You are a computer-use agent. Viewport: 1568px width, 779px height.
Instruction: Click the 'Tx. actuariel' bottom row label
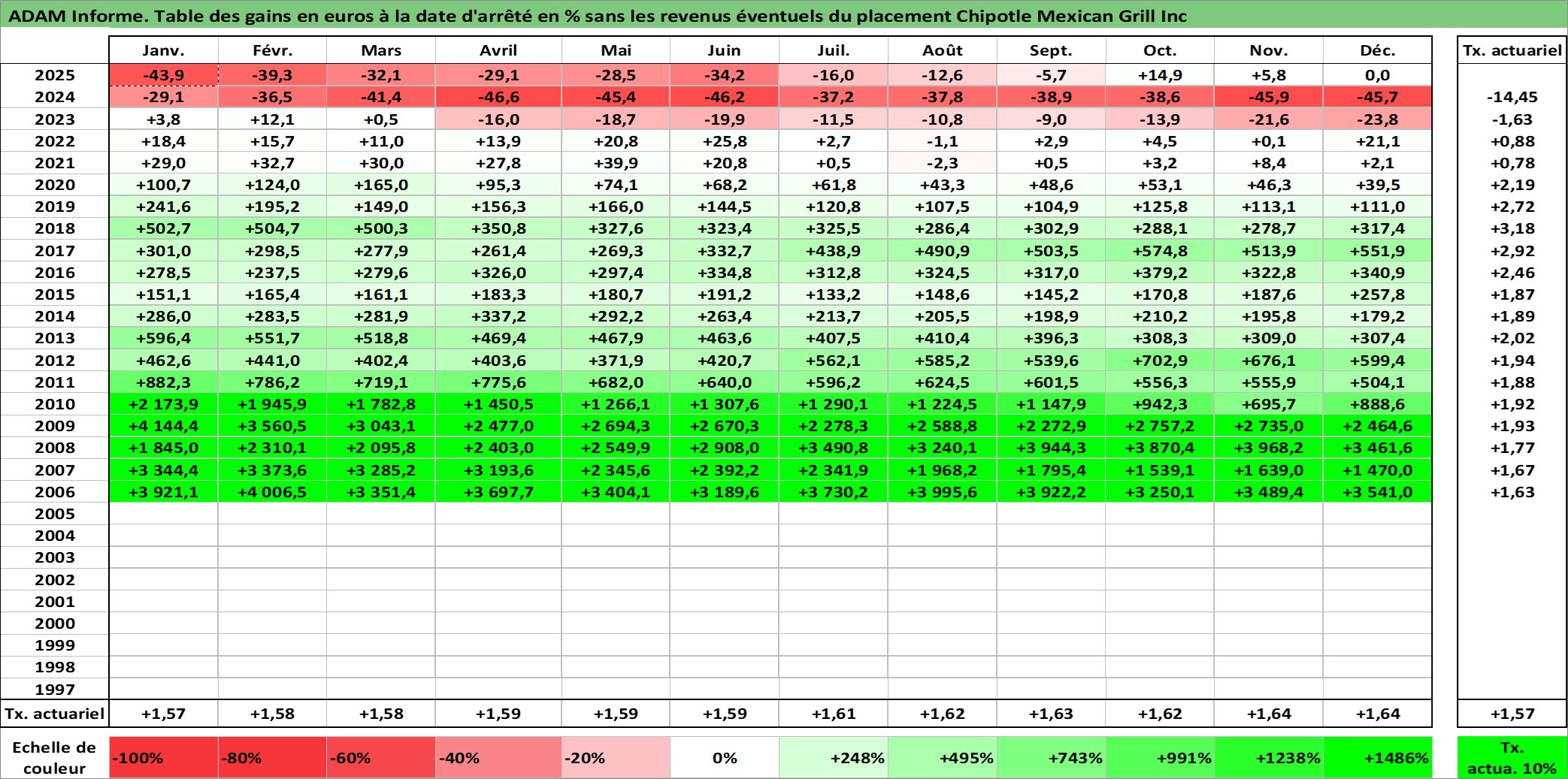[55, 714]
